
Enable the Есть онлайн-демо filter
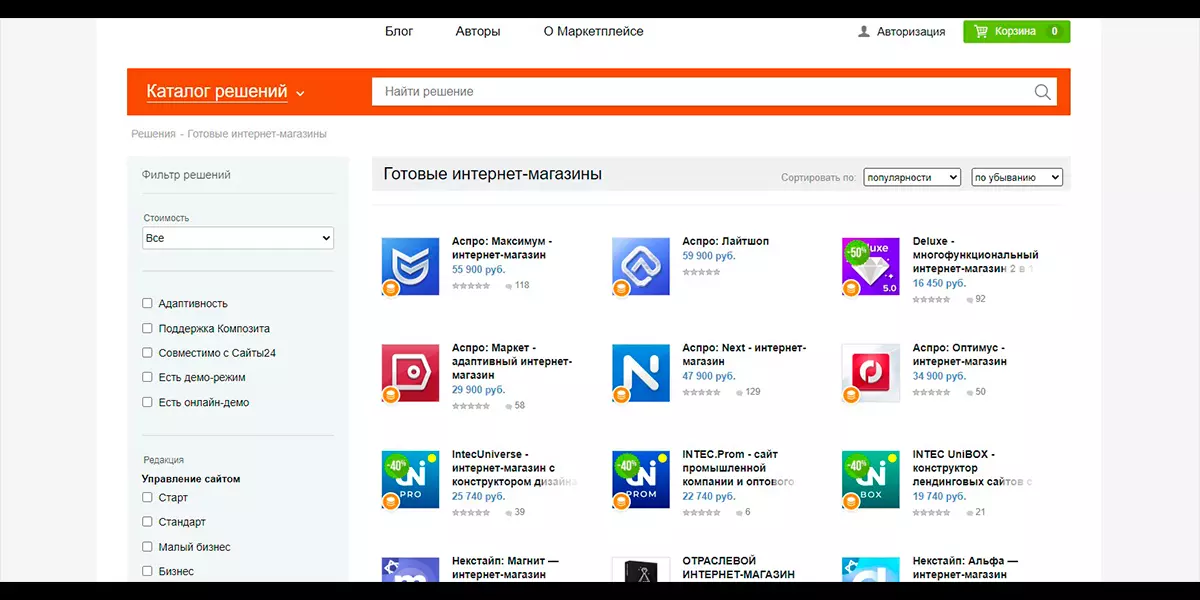(148, 403)
